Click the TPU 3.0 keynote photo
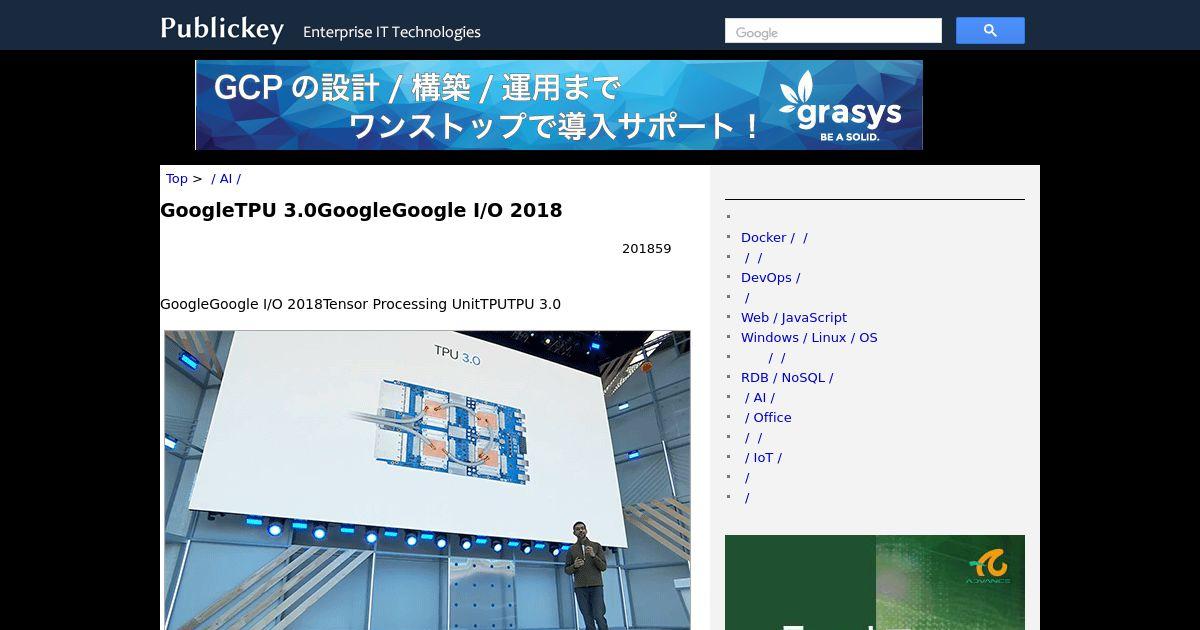1200x630 pixels. point(427,480)
